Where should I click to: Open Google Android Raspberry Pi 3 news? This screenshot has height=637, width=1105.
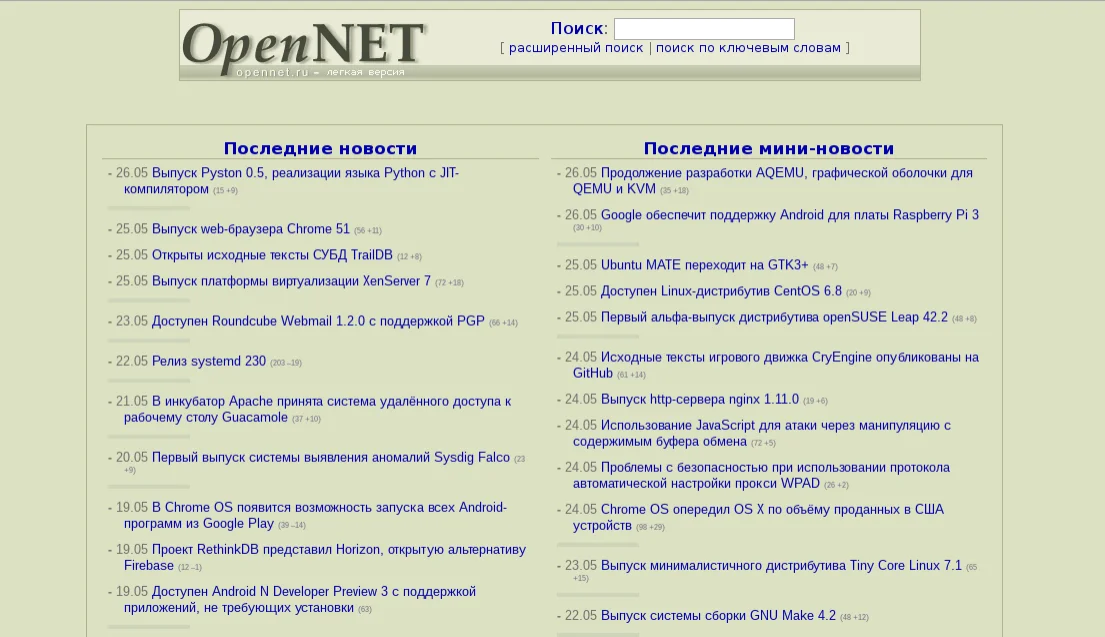[789, 215]
